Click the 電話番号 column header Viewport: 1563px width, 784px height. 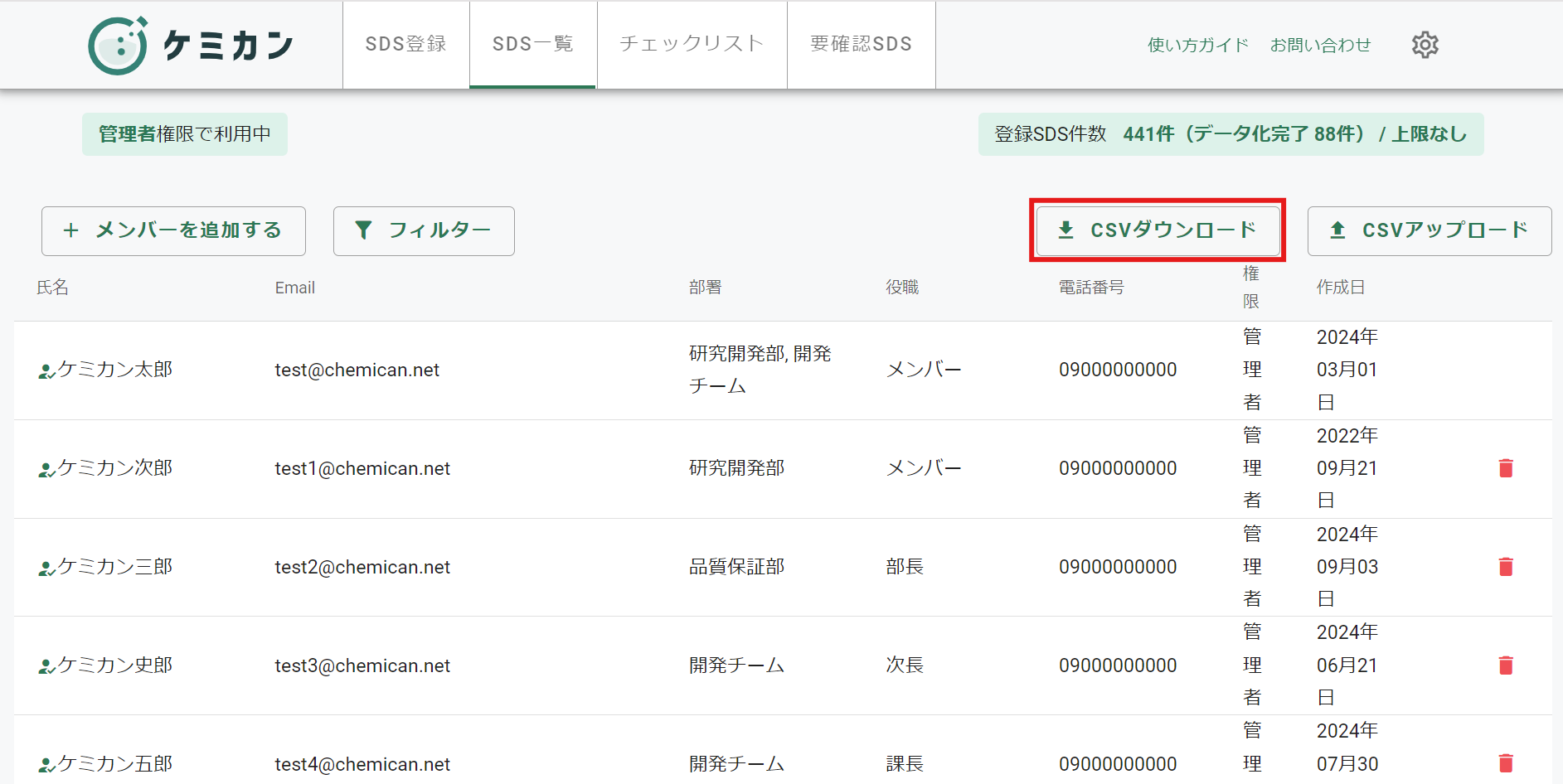pyautogui.click(x=1091, y=288)
